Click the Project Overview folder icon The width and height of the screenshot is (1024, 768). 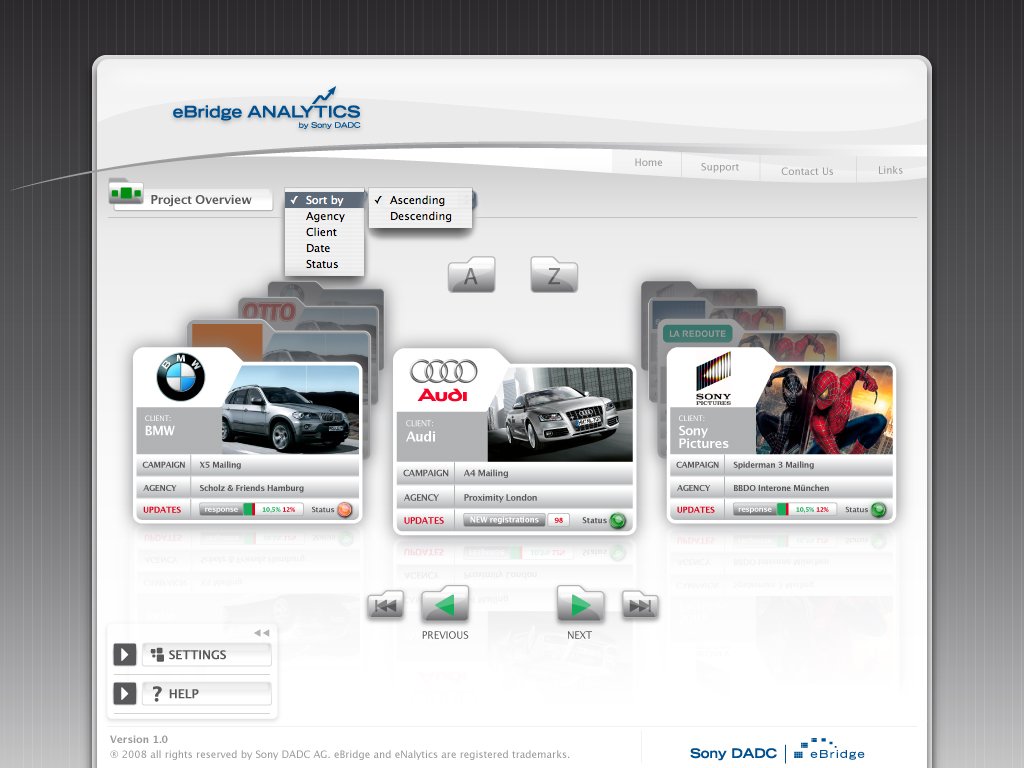tap(126, 192)
